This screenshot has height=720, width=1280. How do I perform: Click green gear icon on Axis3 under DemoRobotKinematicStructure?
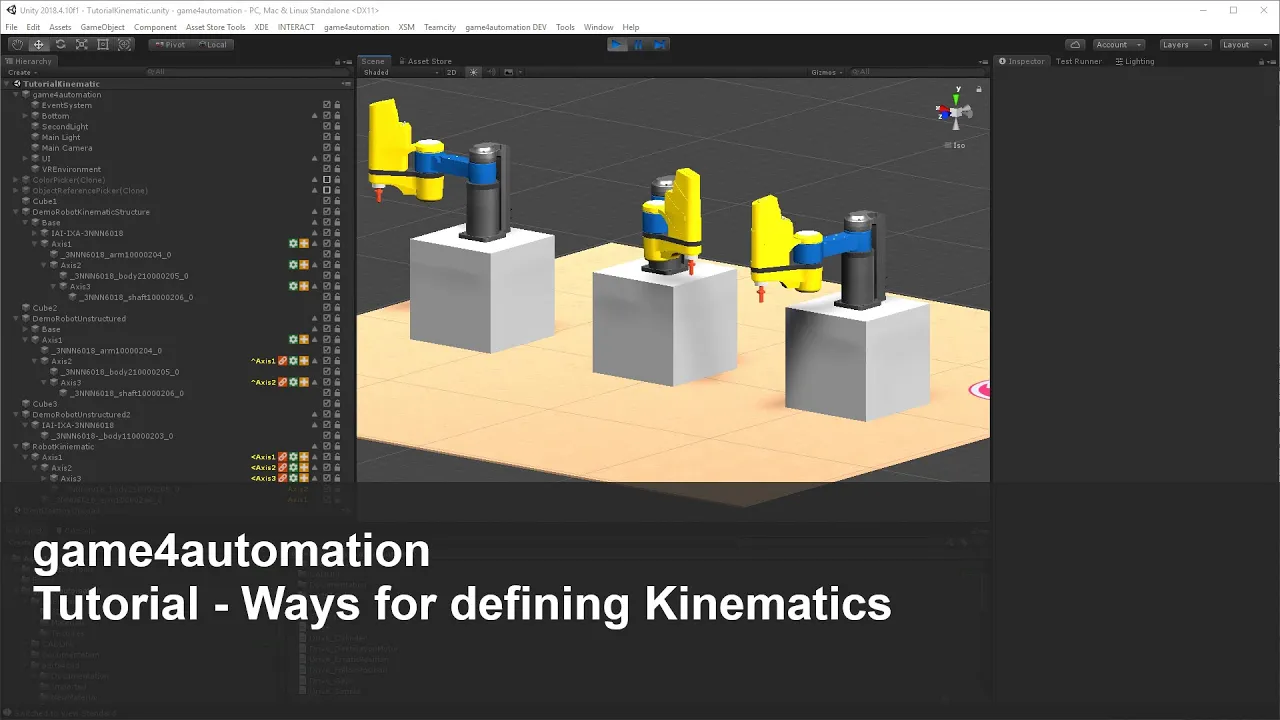tap(293, 286)
